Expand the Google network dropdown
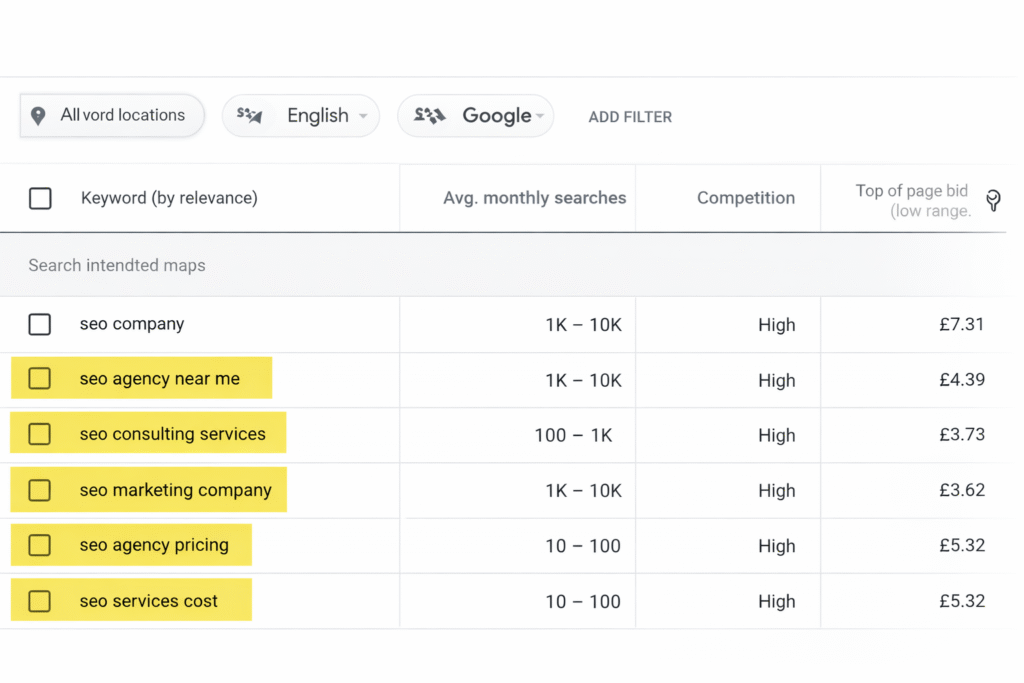1024x683 pixels. [497, 116]
